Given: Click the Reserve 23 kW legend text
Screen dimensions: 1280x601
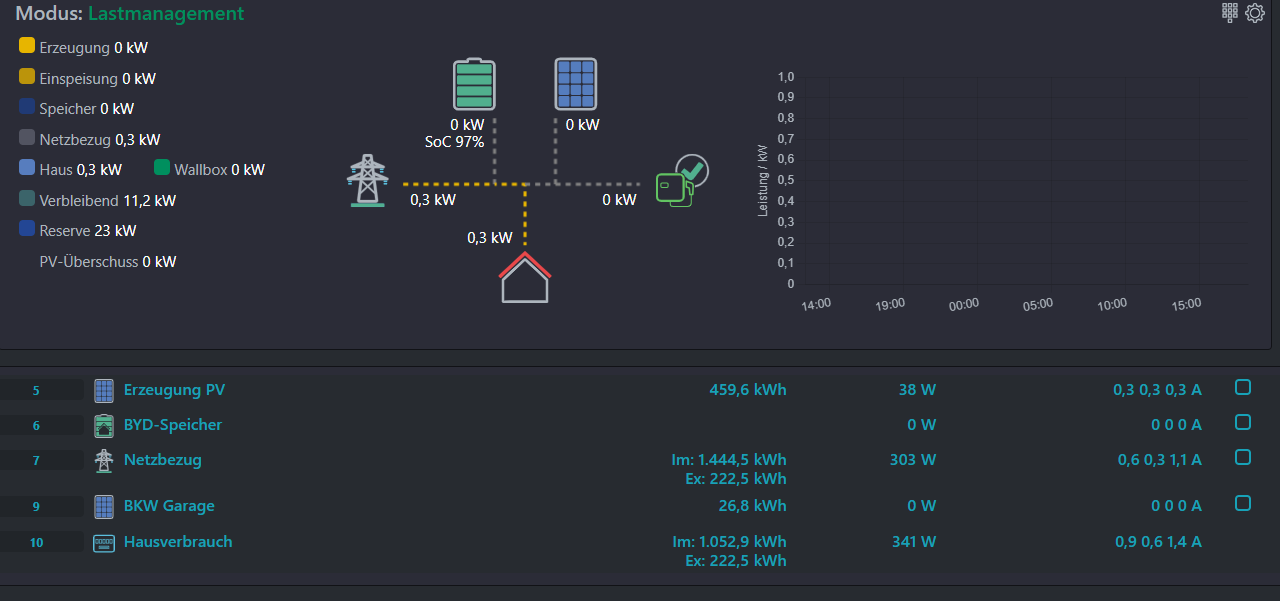Looking at the screenshot, I should click(x=88, y=230).
